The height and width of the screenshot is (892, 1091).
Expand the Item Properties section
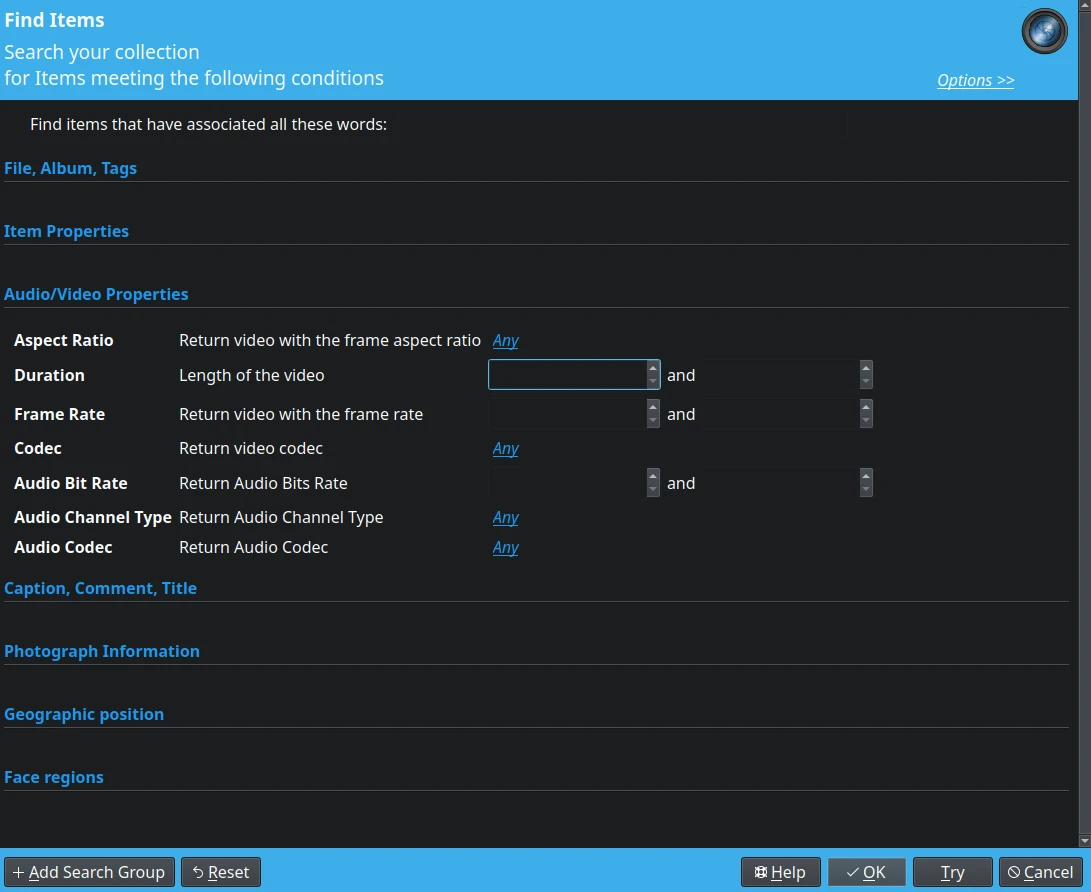[66, 231]
